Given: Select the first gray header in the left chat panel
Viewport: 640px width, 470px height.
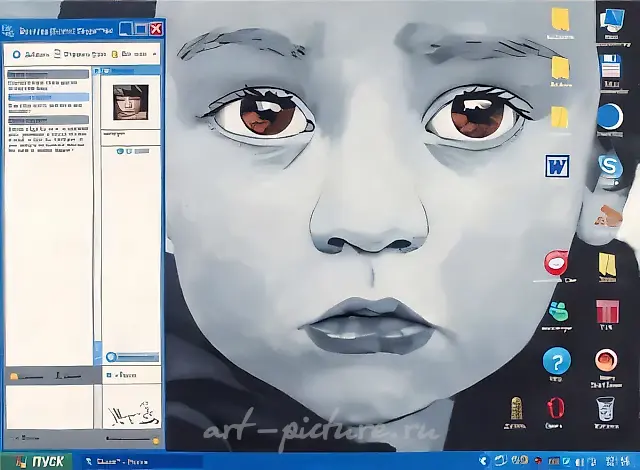Looking at the screenshot, I should click(48, 74).
